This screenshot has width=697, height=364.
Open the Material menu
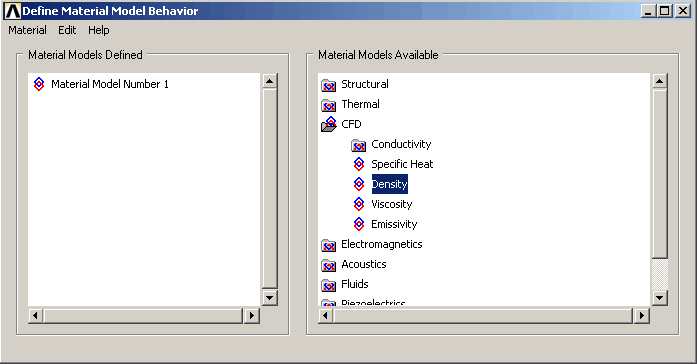[x=27, y=30]
